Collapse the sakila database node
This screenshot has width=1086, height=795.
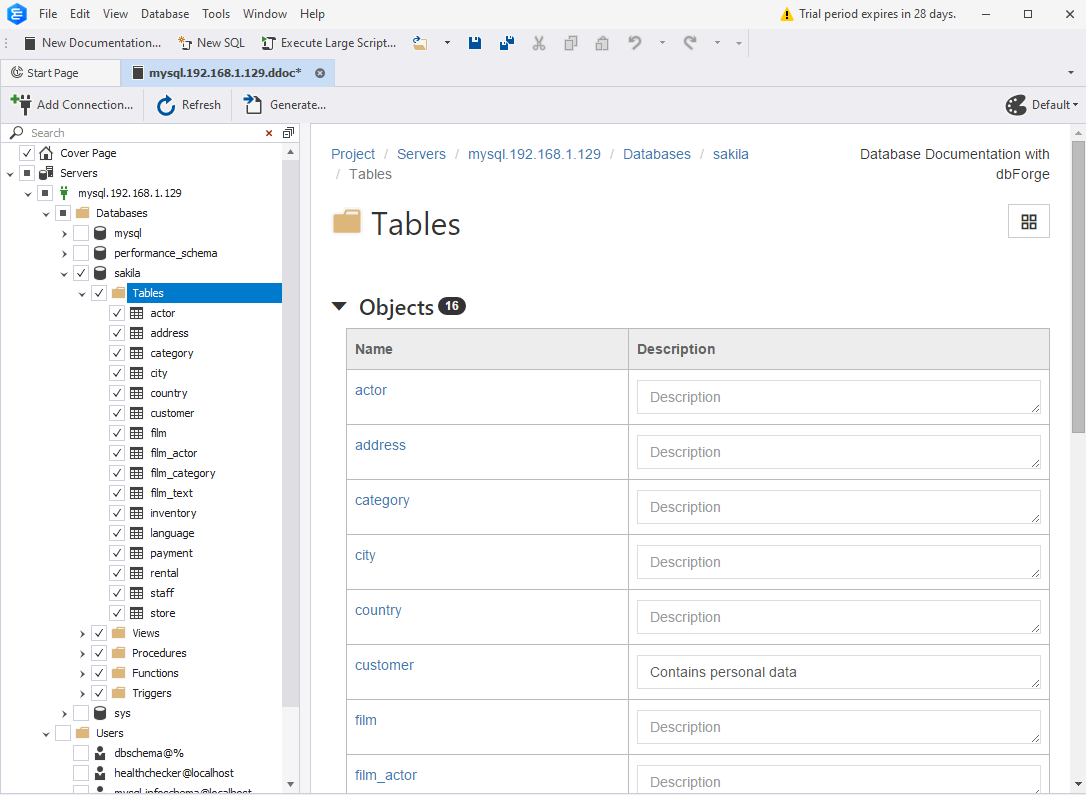[x=64, y=274]
